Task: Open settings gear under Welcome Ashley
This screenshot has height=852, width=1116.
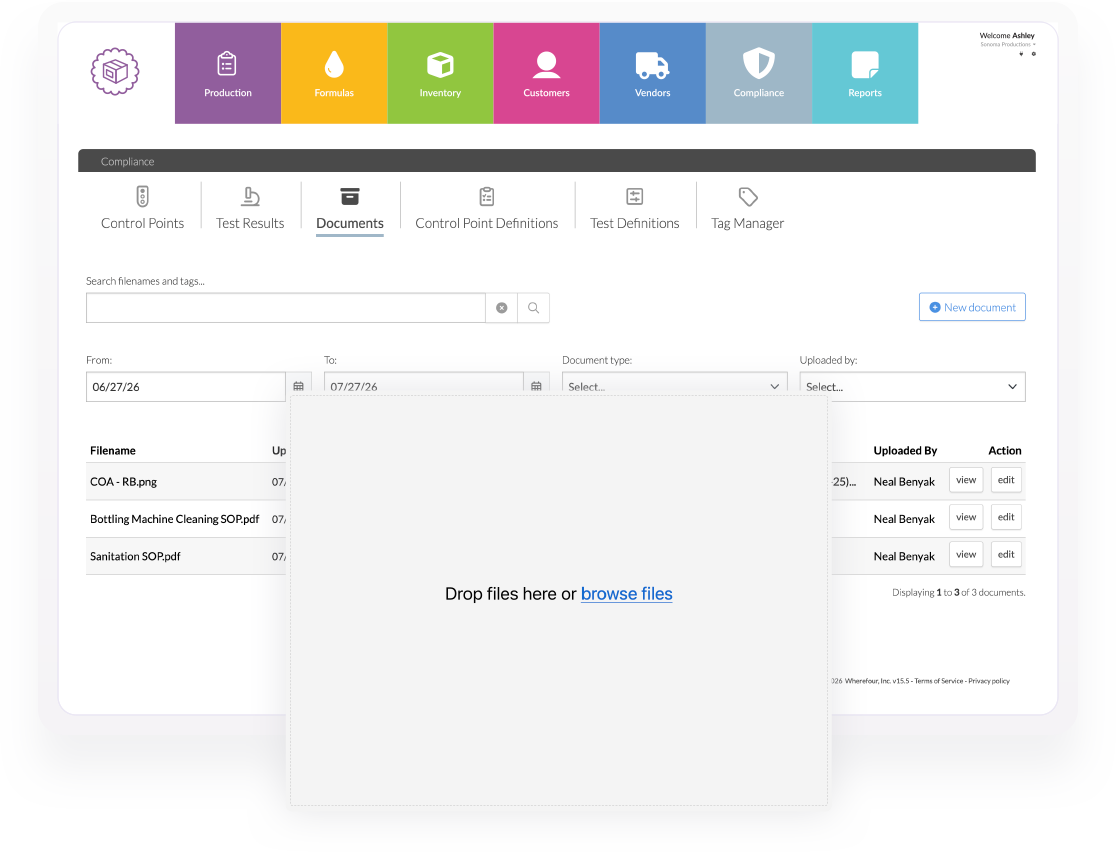Action: tap(1033, 54)
